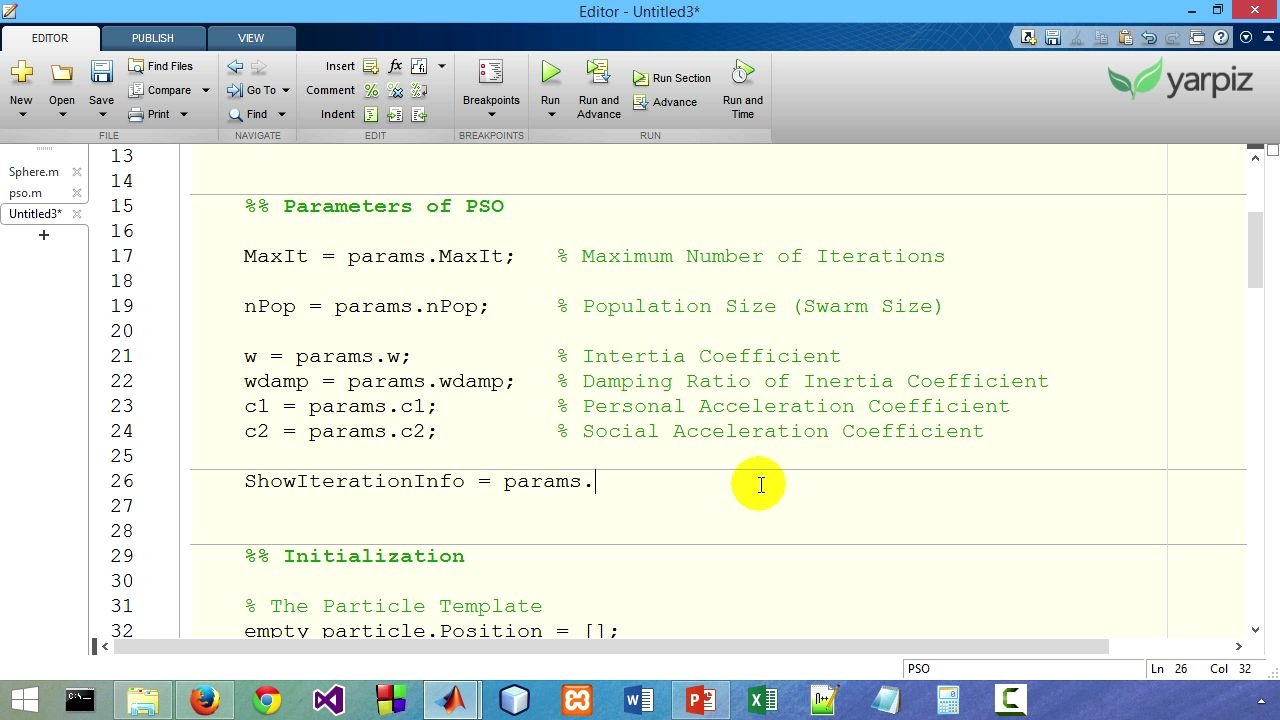The width and height of the screenshot is (1280, 720).
Task: Click the horizontal scrollbar thumb
Action: [x=611, y=647]
